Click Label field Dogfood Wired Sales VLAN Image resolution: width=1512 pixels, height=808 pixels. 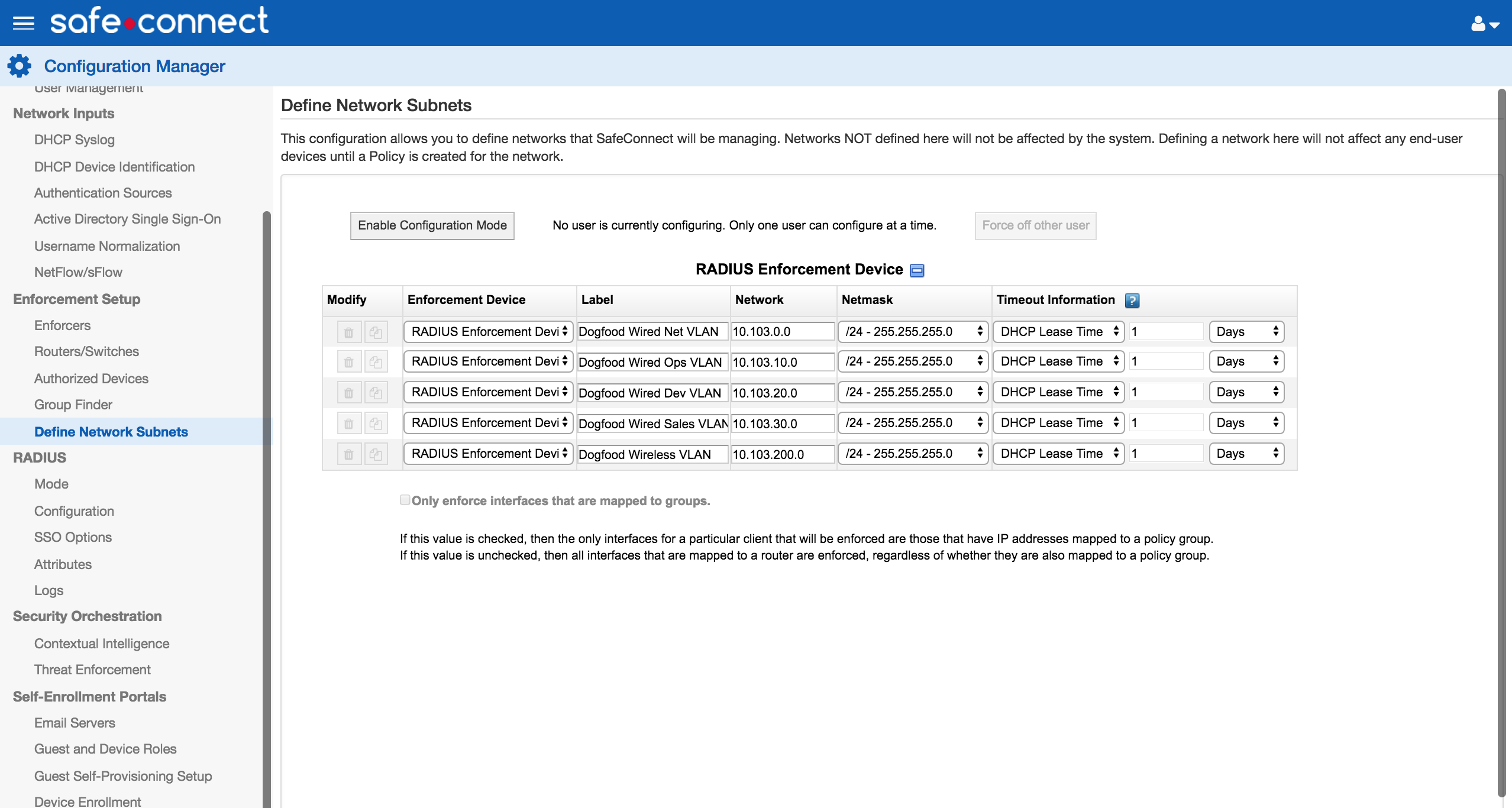coord(652,424)
